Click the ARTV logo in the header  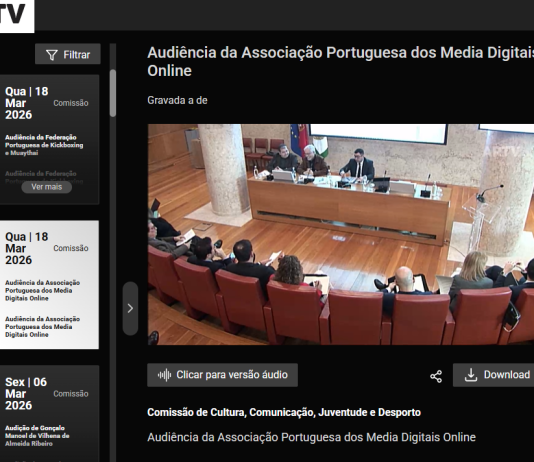pyautogui.click(x=16, y=16)
